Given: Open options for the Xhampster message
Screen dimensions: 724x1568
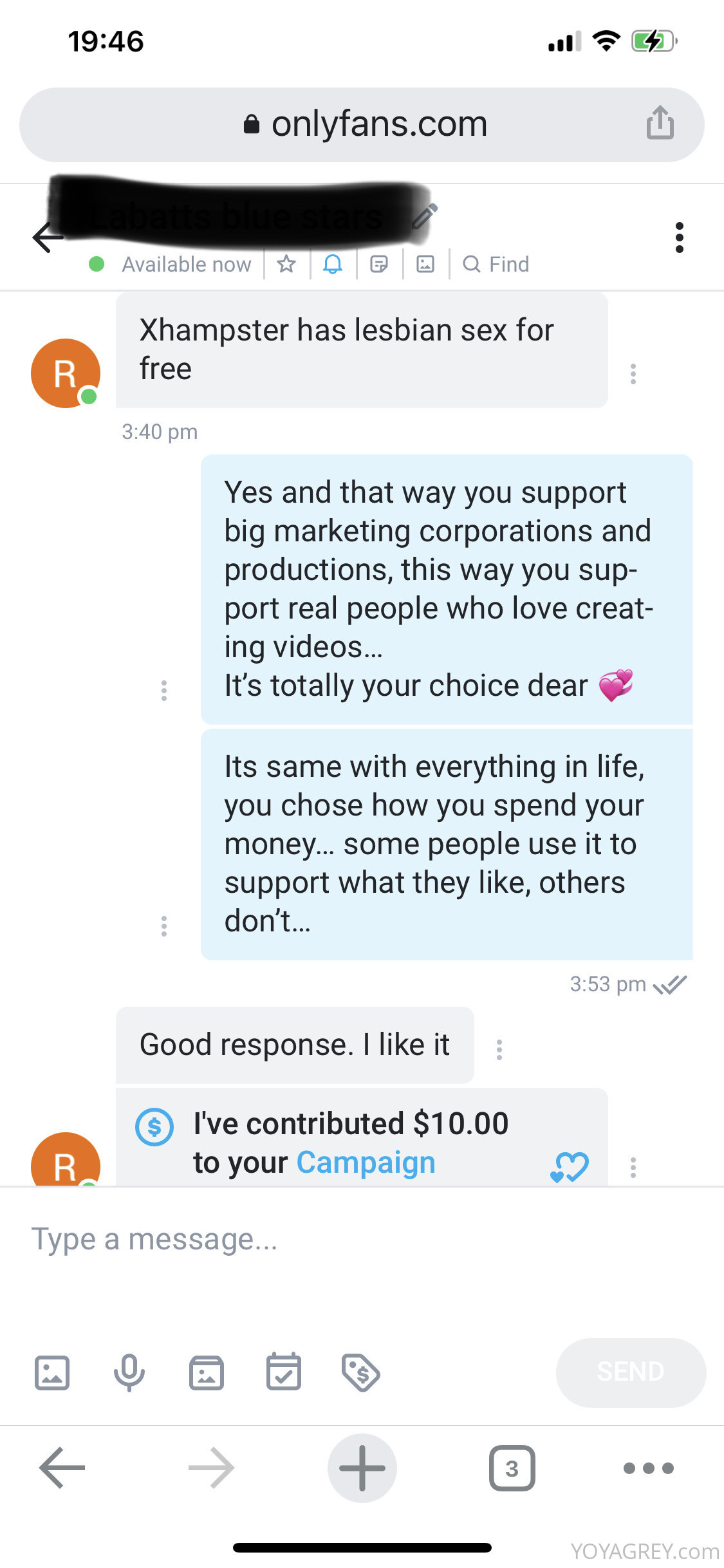Looking at the screenshot, I should click(x=633, y=373).
